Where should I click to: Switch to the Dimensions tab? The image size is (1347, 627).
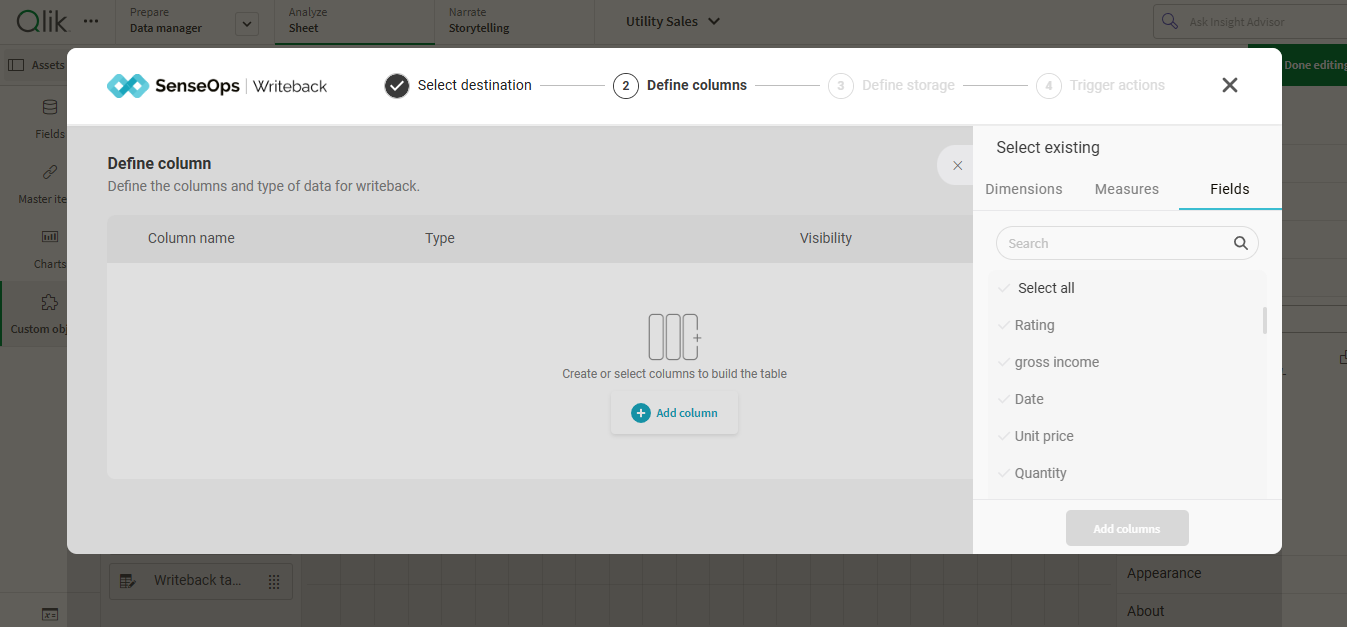point(1024,189)
